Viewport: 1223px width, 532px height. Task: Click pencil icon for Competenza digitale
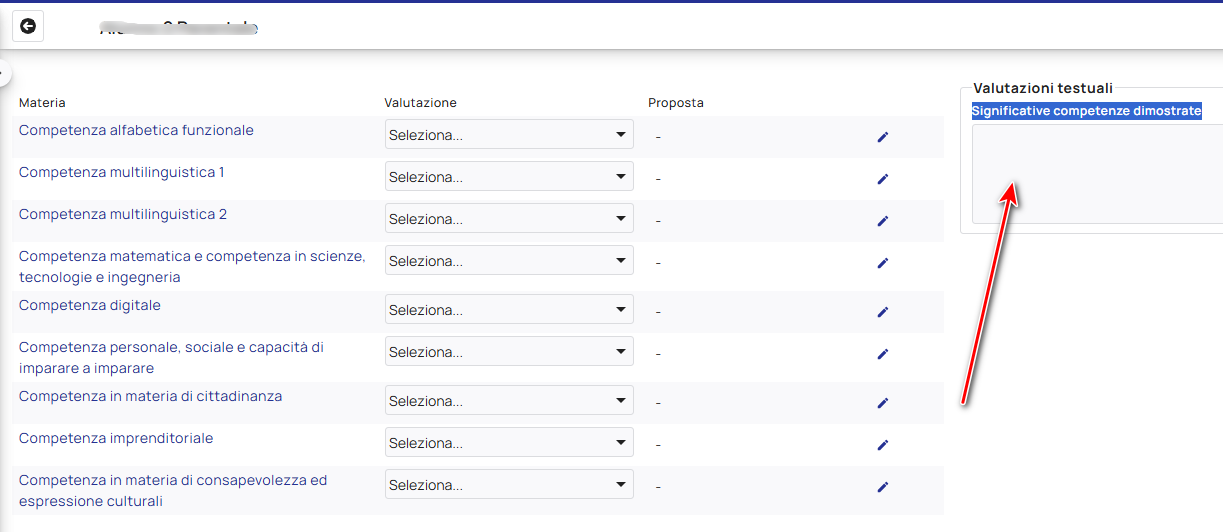pos(882,312)
